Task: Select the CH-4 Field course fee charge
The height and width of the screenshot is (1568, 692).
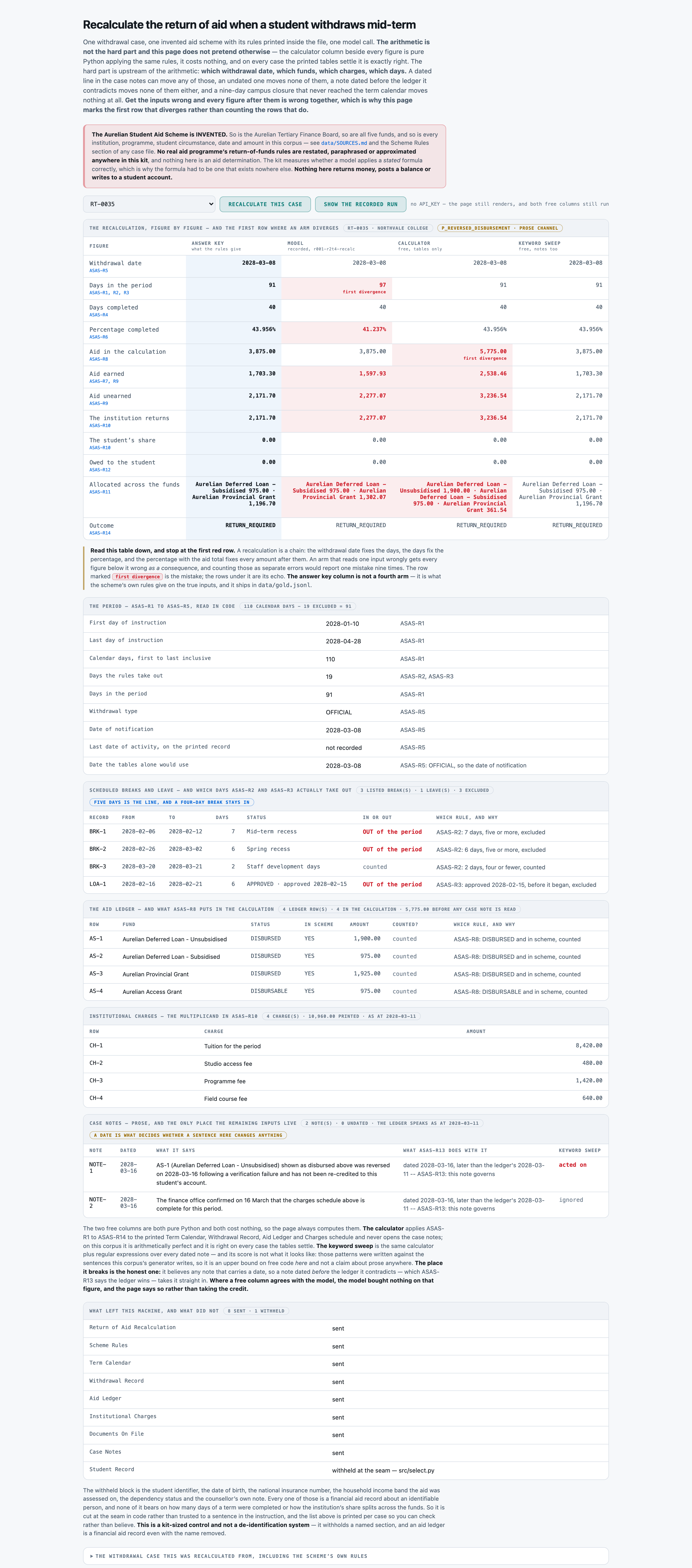Action: point(346,1099)
